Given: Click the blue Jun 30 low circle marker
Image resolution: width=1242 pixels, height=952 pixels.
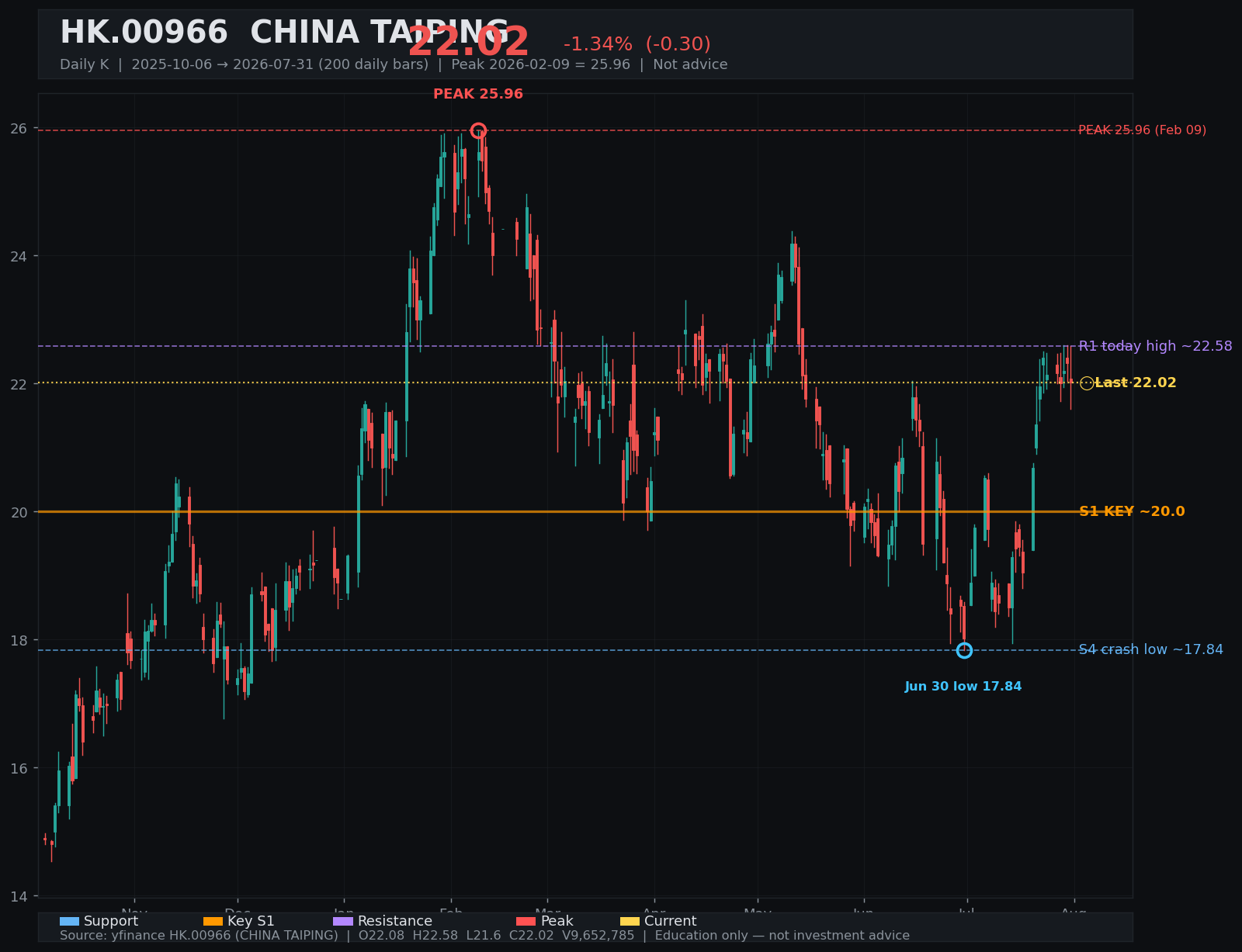Looking at the screenshot, I should [x=964, y=650].
